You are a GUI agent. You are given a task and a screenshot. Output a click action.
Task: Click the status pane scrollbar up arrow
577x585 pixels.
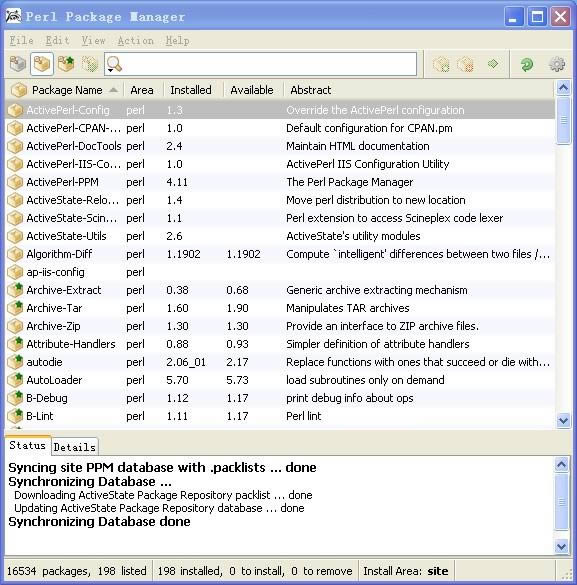tap(562, 464)
